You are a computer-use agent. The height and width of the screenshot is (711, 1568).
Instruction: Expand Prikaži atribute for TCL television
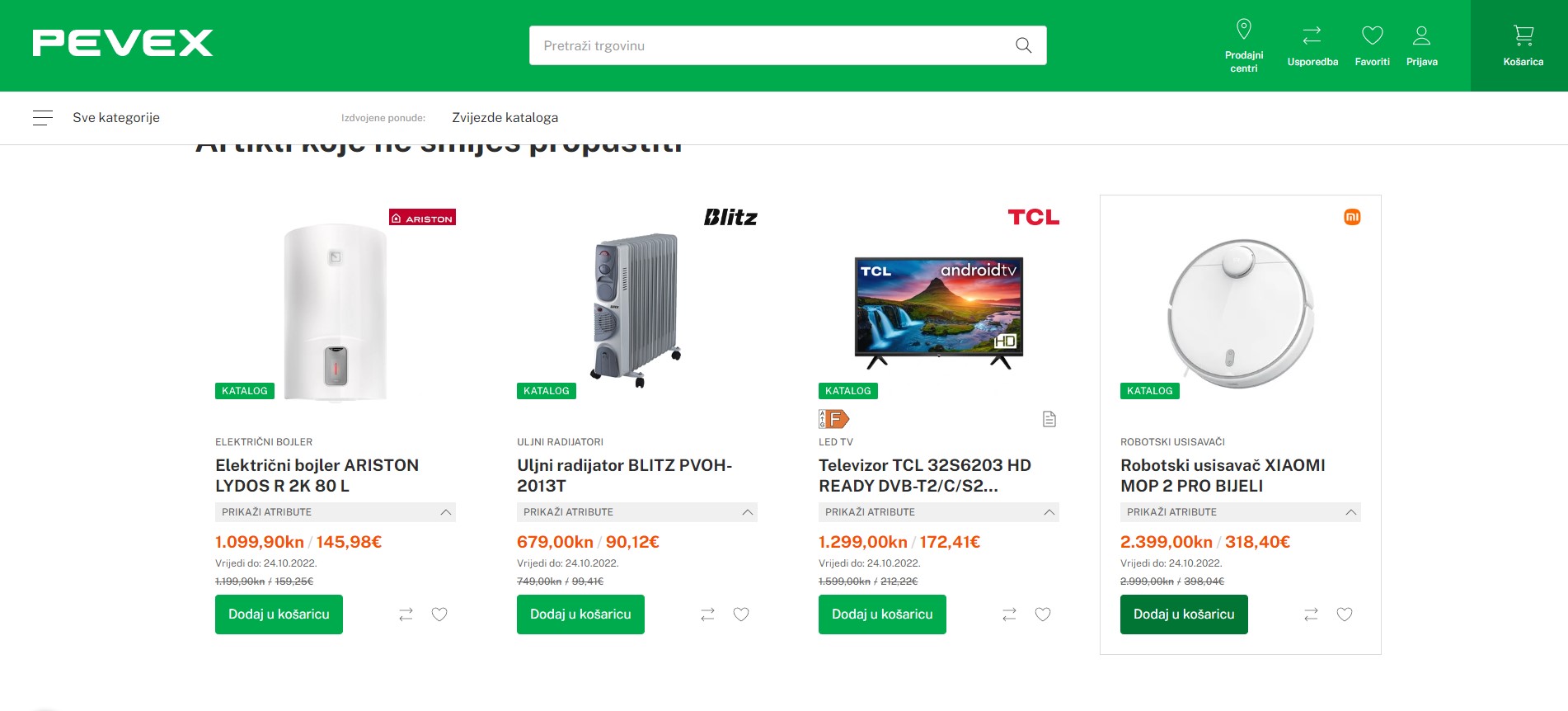pos(938,512)
